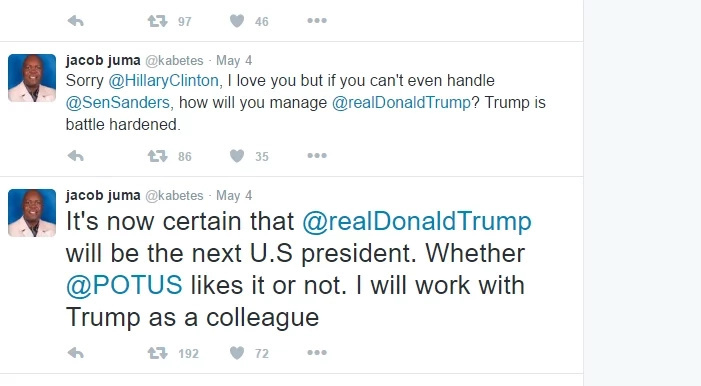Viewport: 701px width, 386px height.
Task: Reply to the tweet with 97 retweets
Action: click(x=76, y=21)
